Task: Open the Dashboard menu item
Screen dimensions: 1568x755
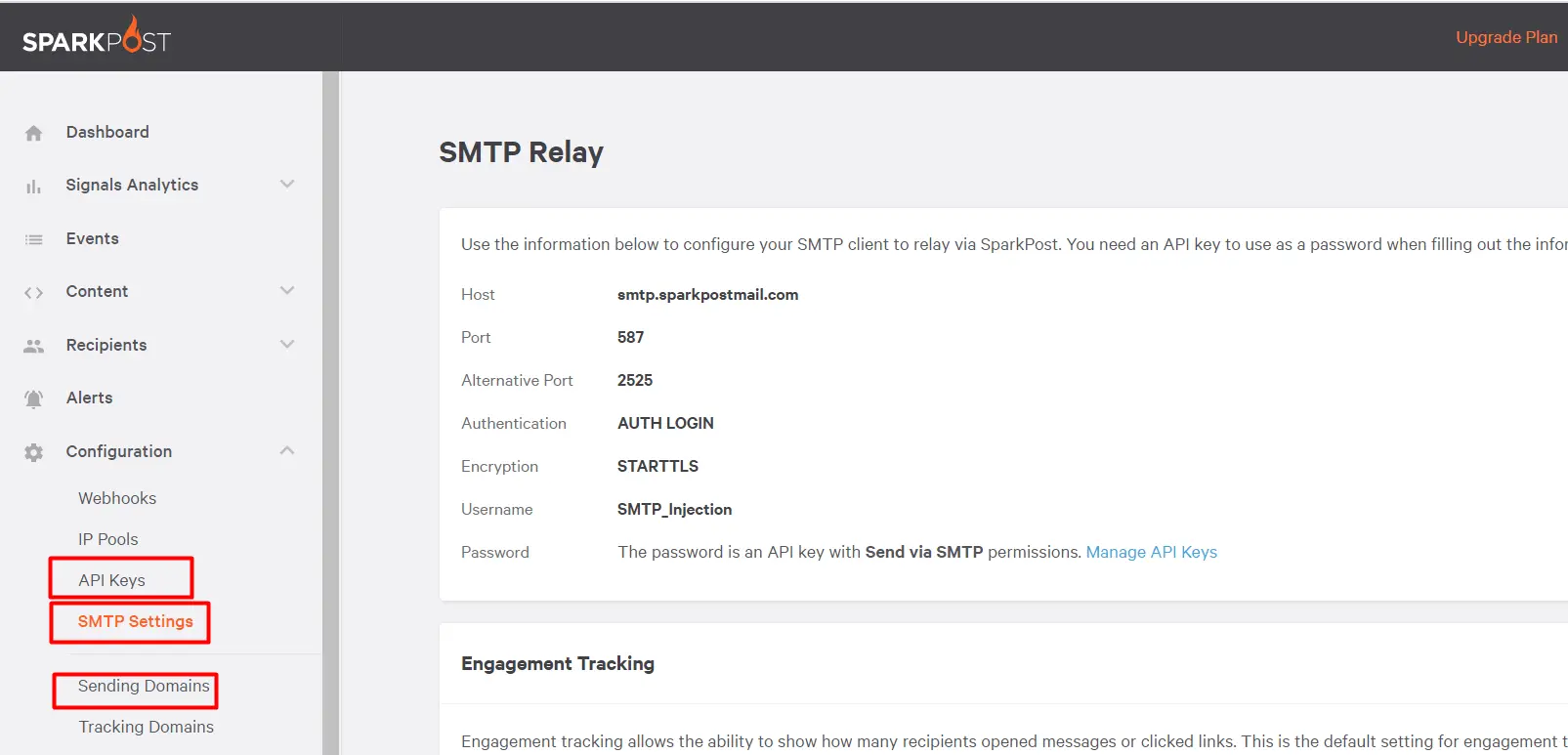Action: point(107,132)
